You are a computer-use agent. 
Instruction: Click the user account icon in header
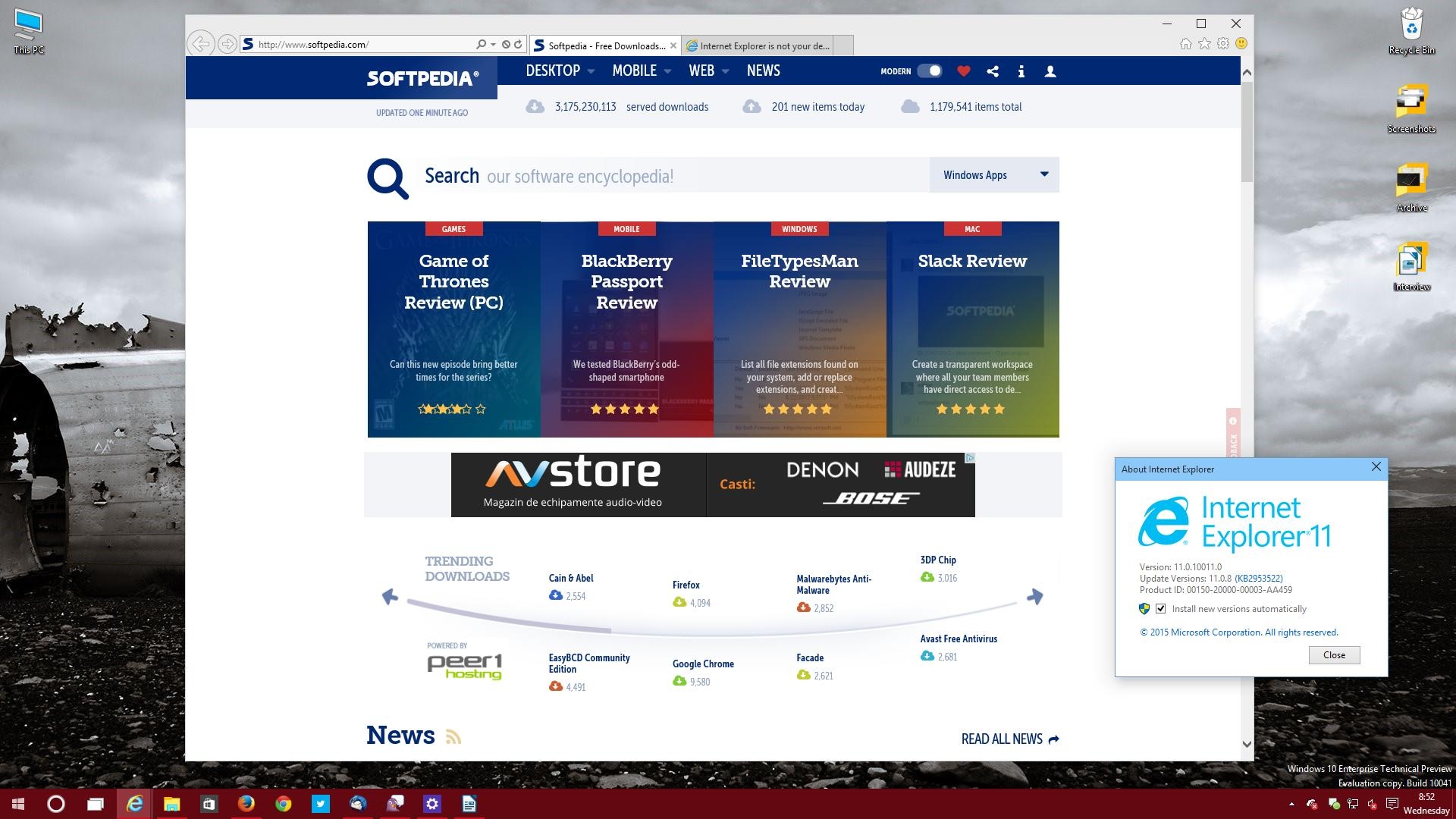(x=1050, y=71)
